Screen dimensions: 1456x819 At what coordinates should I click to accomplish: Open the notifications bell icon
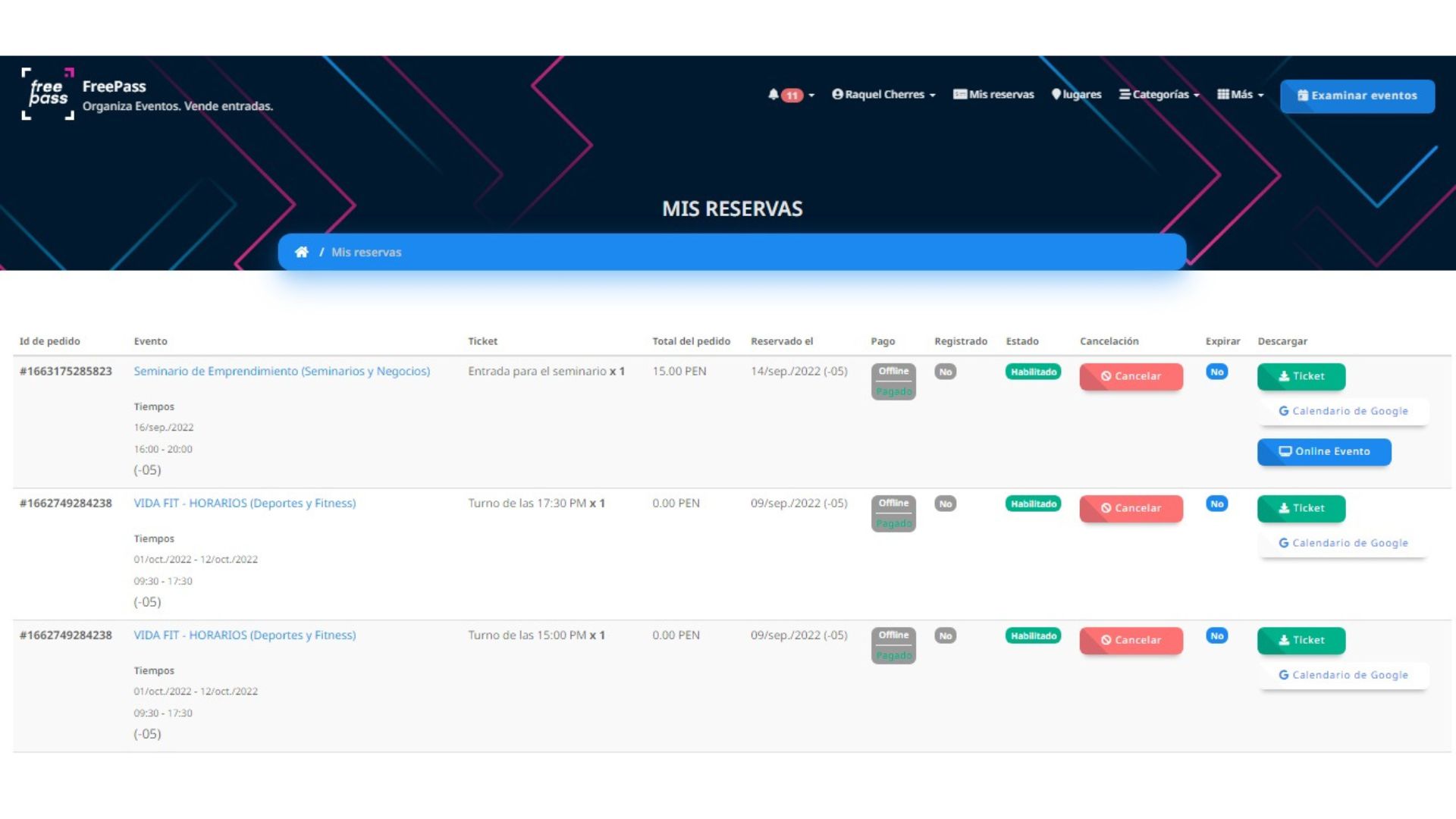tap(774, 95)
